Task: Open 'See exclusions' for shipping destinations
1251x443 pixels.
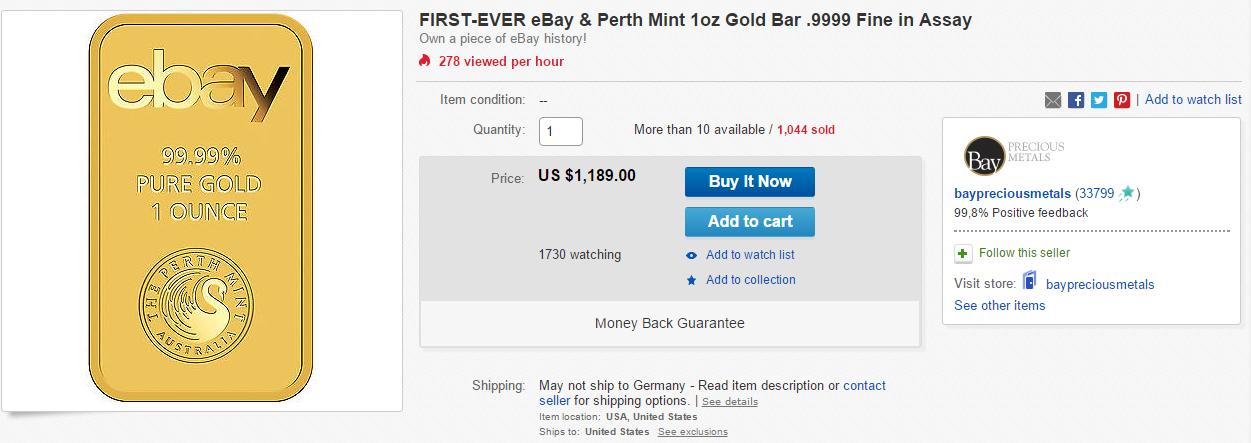Action: point(692,432)
